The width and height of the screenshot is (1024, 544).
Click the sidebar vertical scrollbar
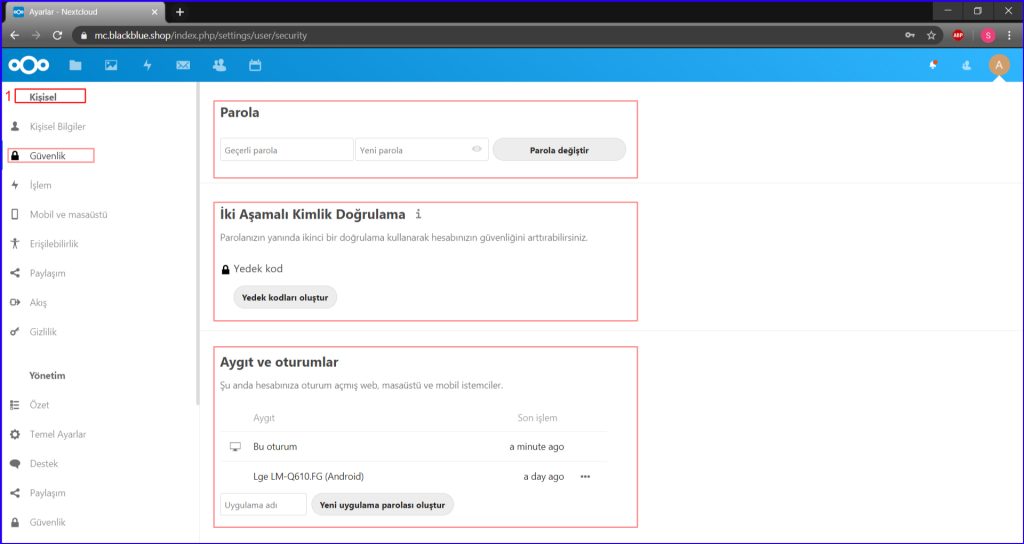pos(197,243)
